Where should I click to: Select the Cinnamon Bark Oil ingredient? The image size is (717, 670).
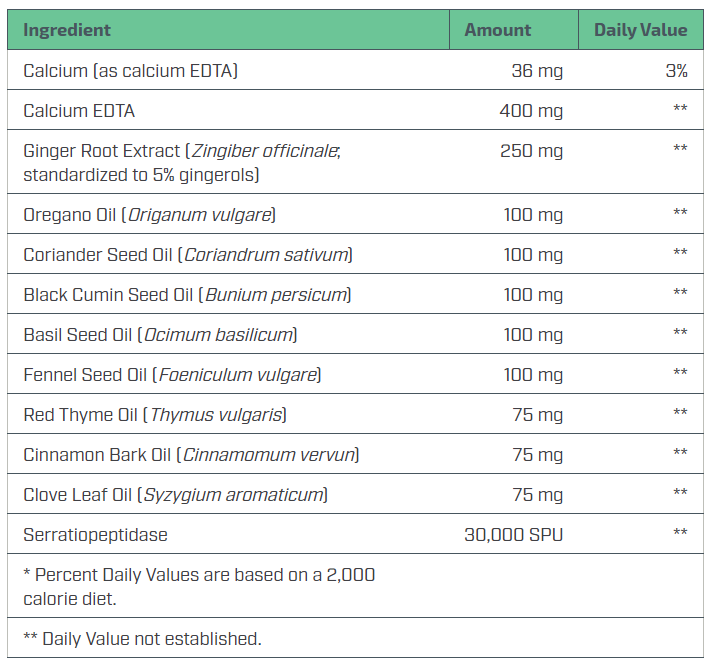click(x=191, y=454)
